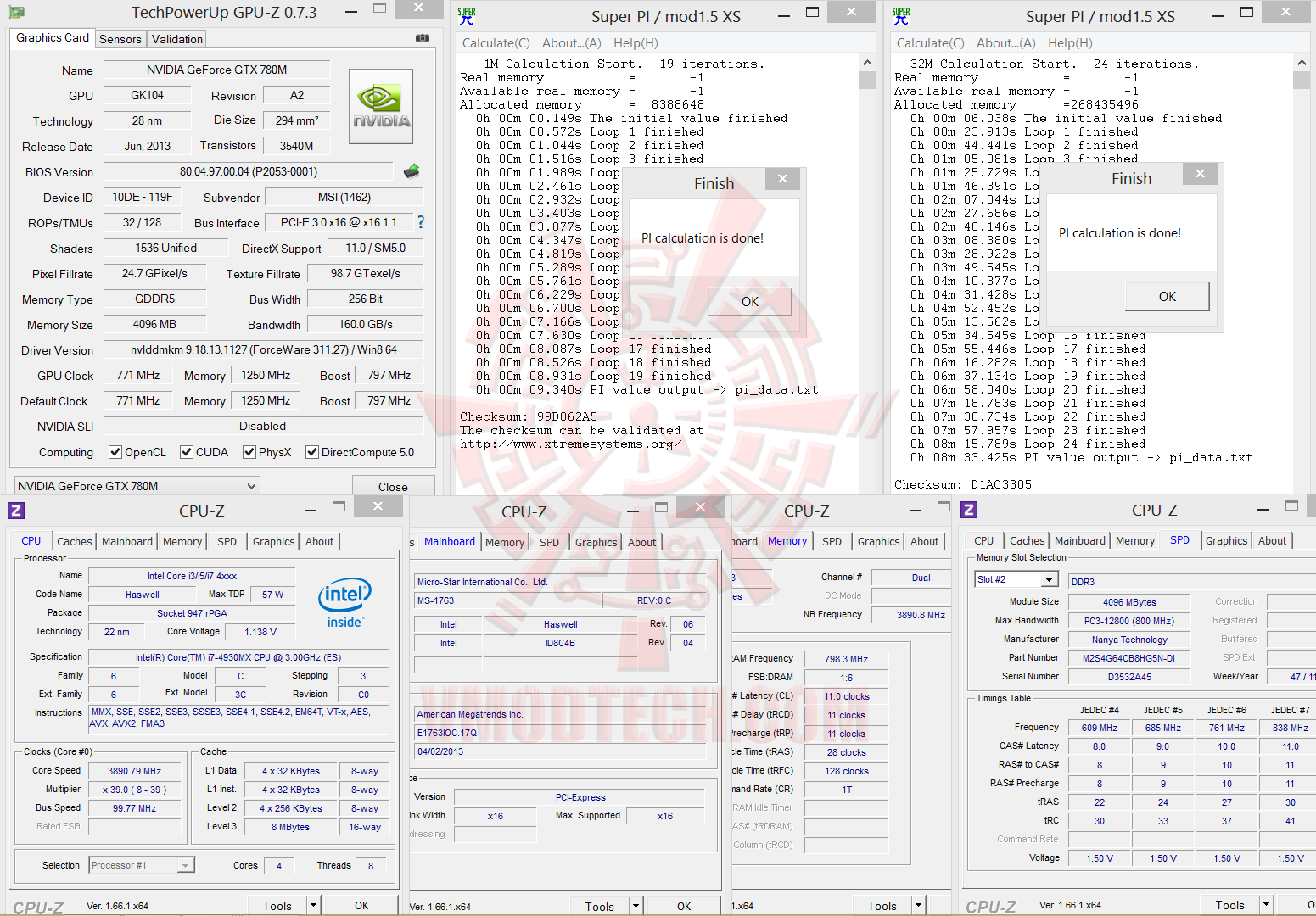This screenshot has height=916, width=1316.
Task: Click the Super PI icon in the 1M window
Action: click(x=467, y=16)
